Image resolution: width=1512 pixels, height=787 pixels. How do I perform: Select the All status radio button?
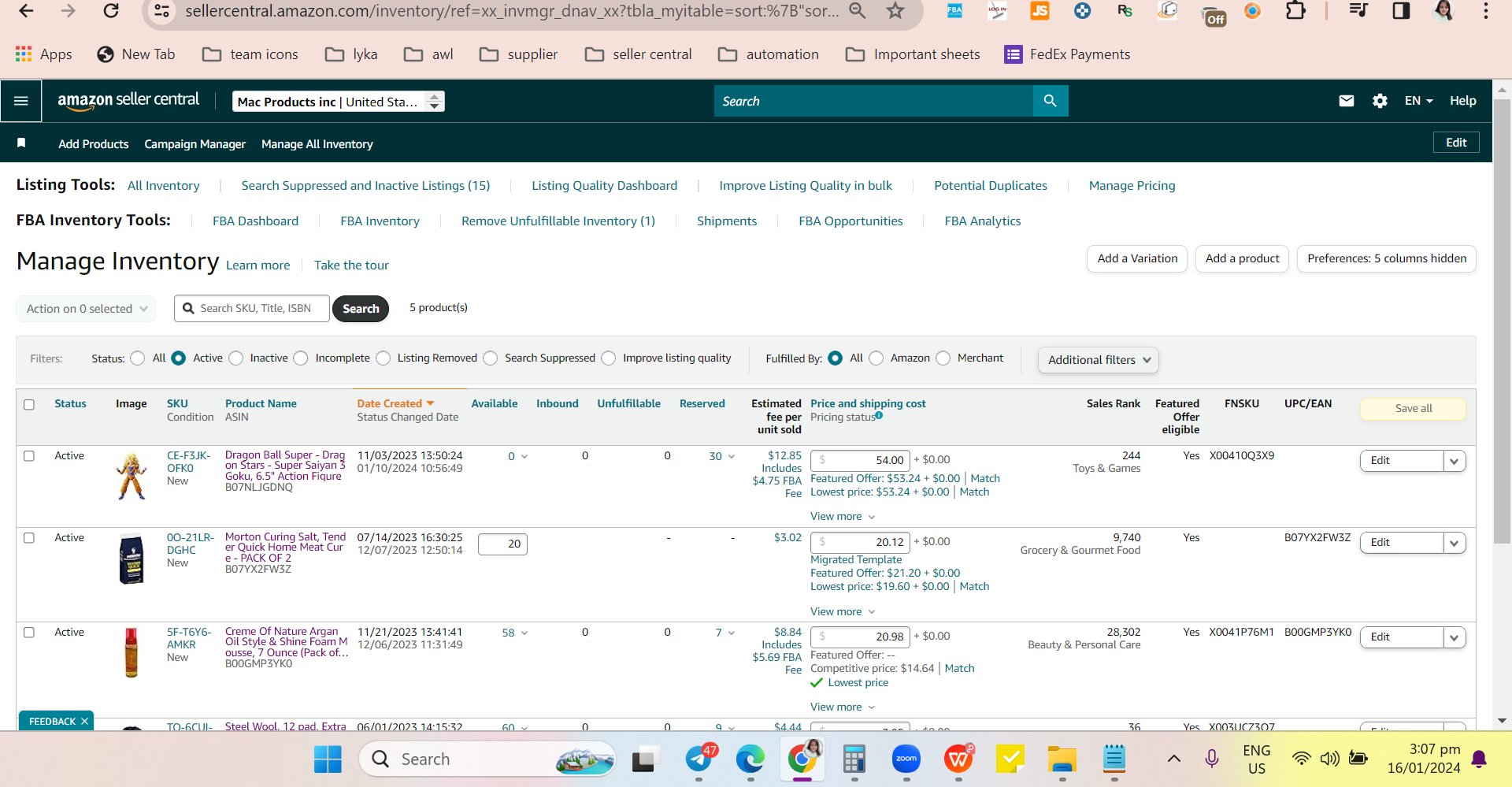138,358
